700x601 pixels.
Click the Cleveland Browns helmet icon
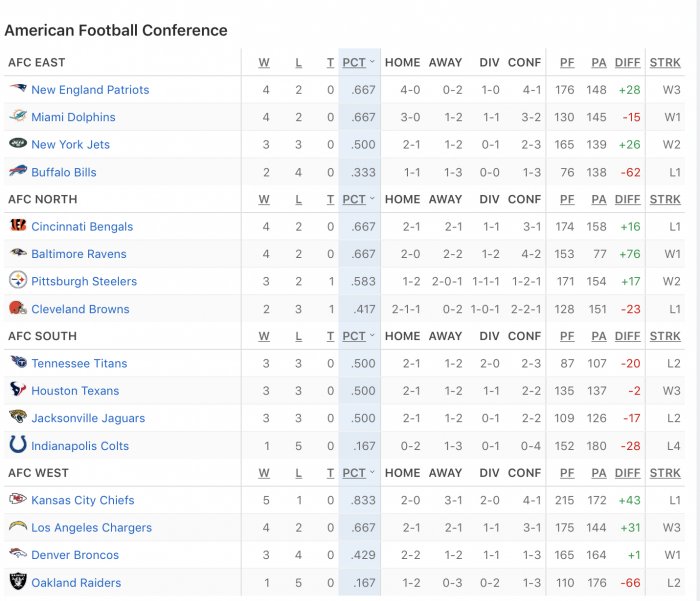coord(18,308)
